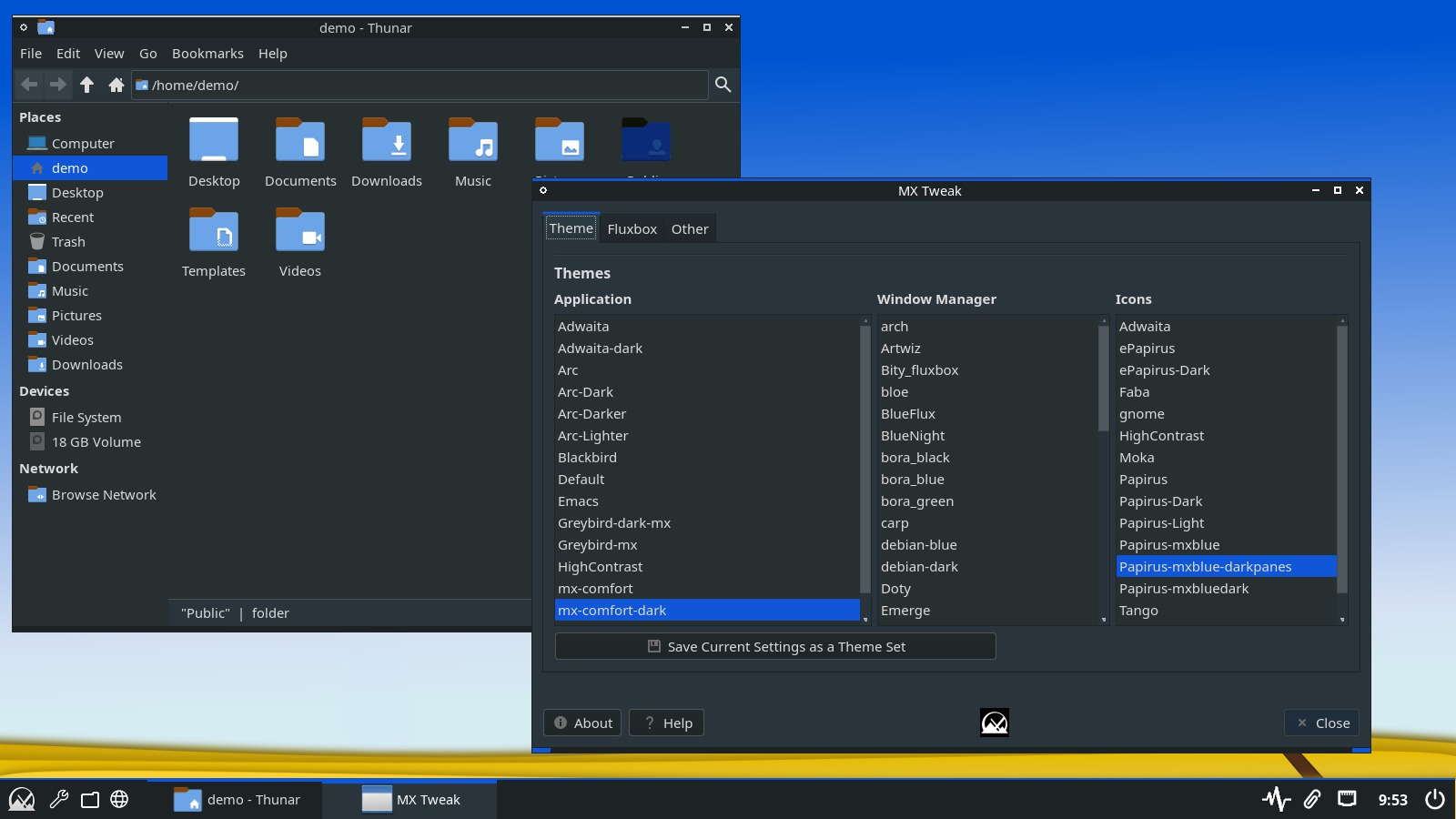1456x819 pixels.
Task: Open the Thunar window menu icon
Action: (x=24, y=27)
